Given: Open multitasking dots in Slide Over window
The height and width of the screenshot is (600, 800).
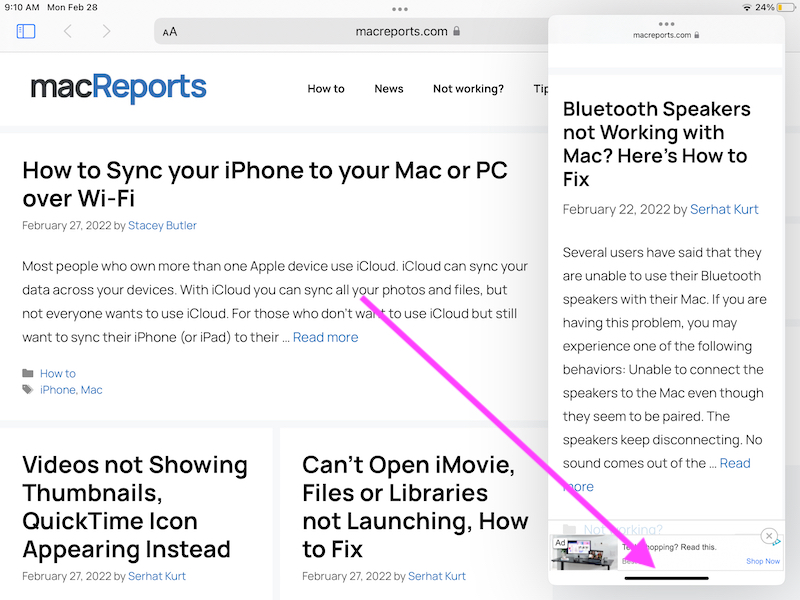Looking at the screenshot, I should 666,24.
